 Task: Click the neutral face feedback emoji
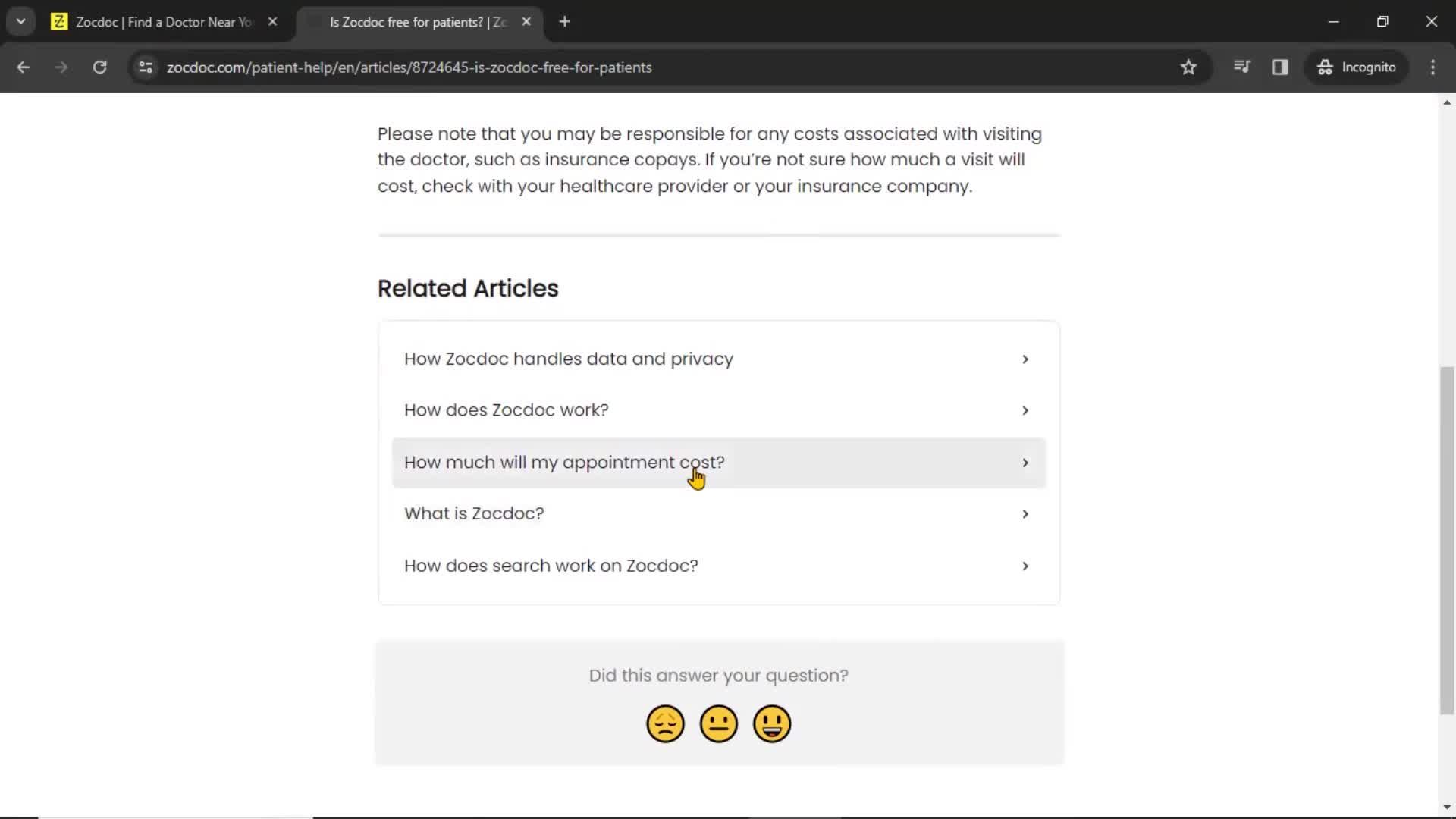(719, 723)
